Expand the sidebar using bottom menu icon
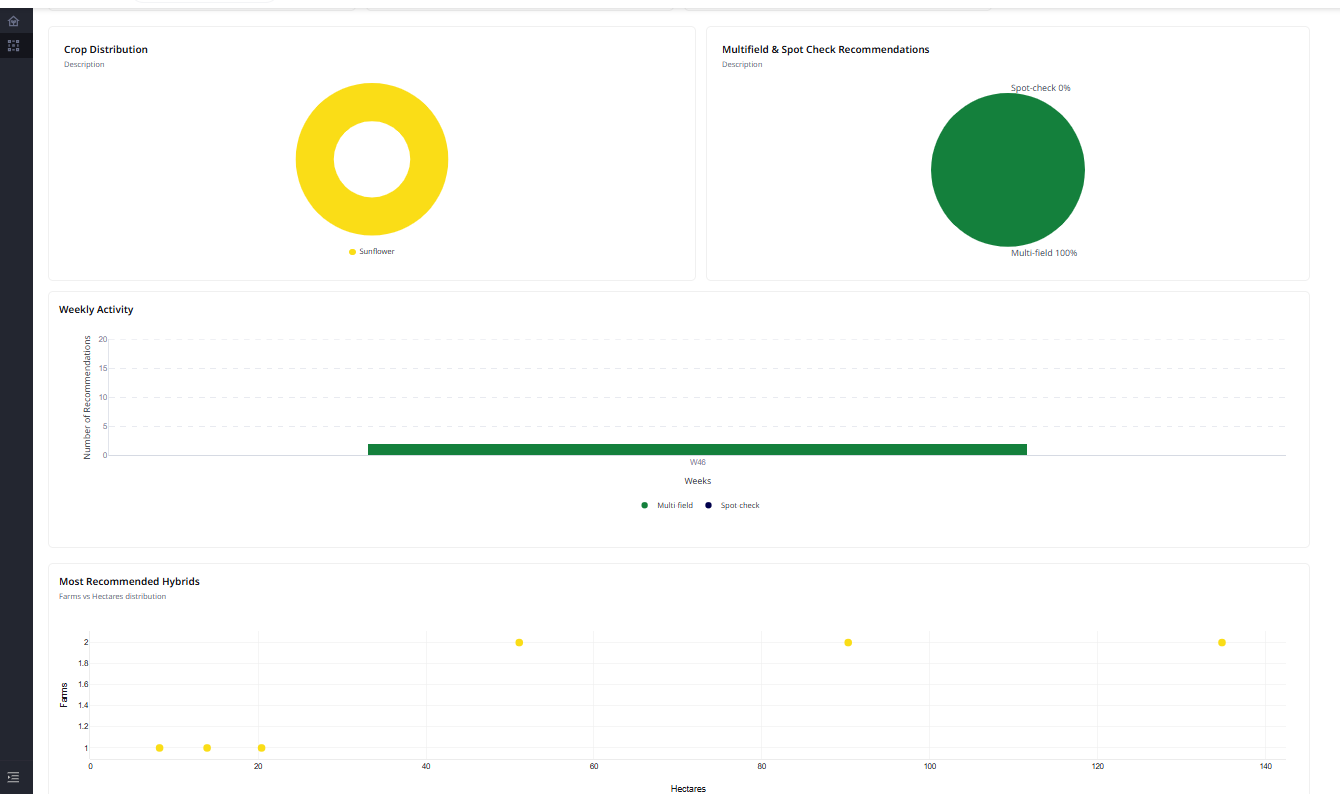The height and width of the screenshot is (794, 1340). [x=13, y=777]
